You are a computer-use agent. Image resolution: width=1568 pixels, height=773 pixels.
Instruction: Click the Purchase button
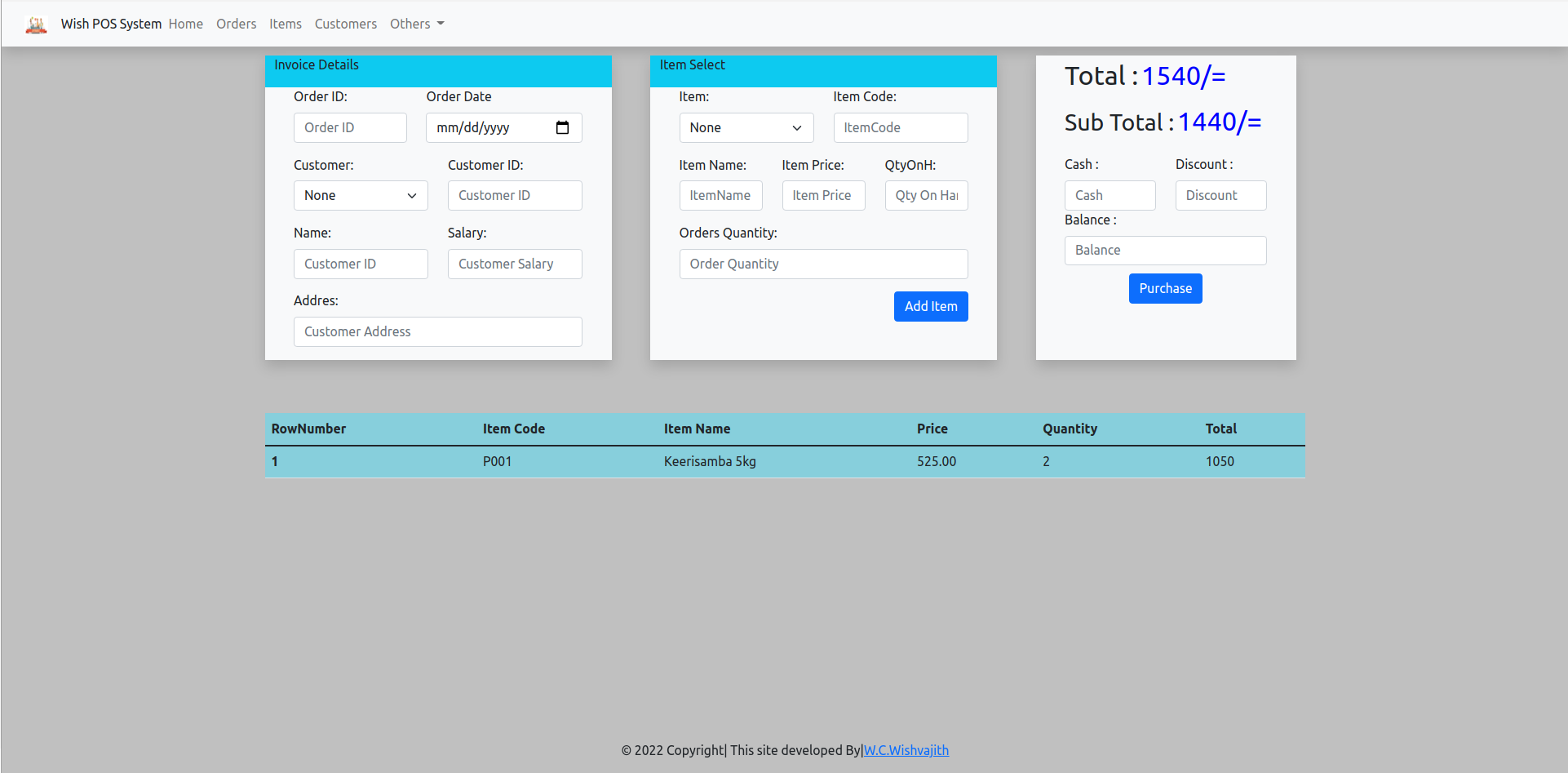coord(1165,289)
